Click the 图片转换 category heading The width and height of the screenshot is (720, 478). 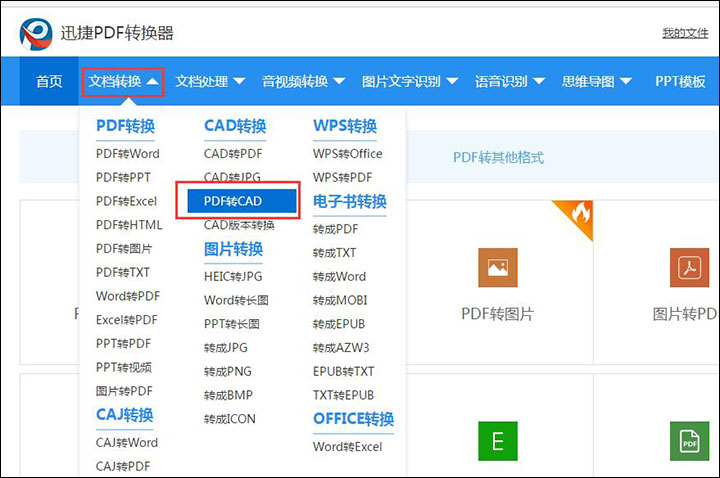pos(233,249)
